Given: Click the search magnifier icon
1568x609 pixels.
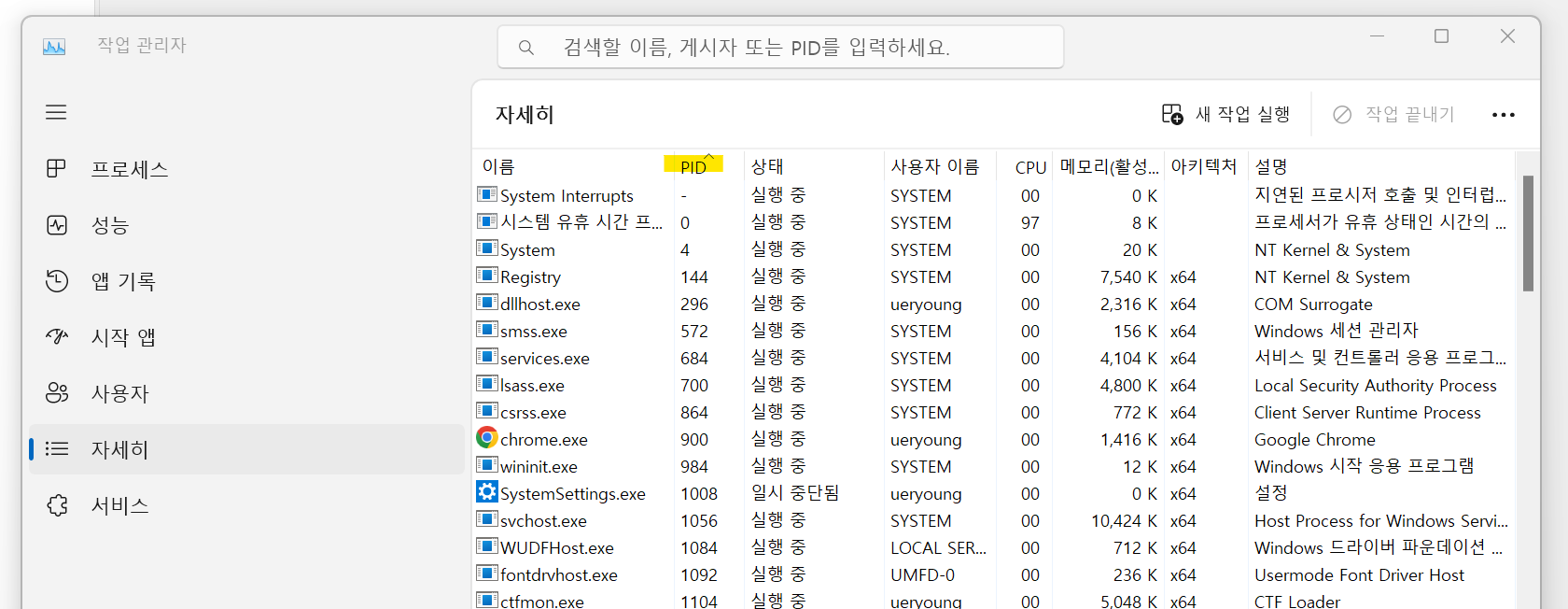Looking at the screenshot, I should point(526,47).
